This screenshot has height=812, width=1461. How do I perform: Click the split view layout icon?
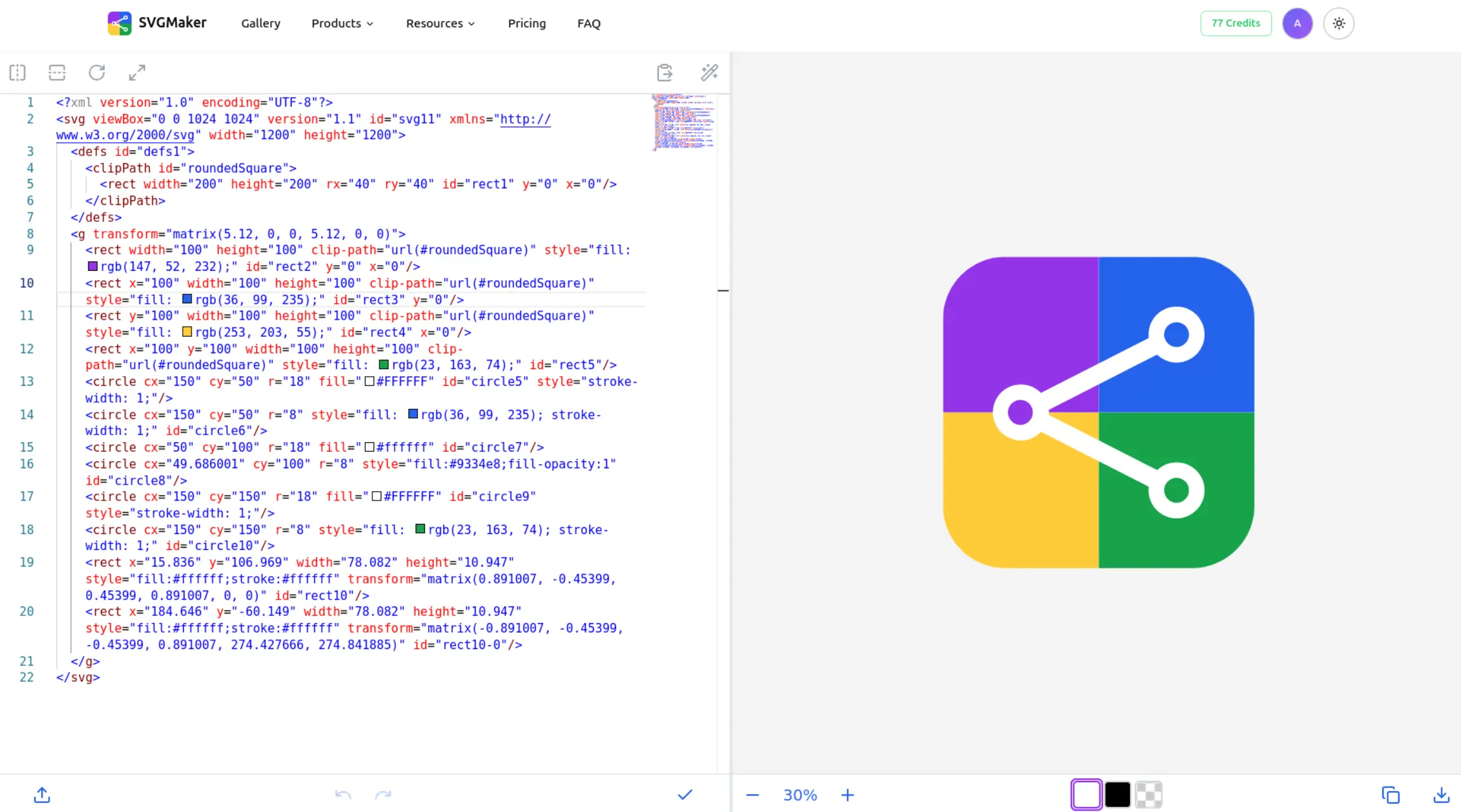18,72
